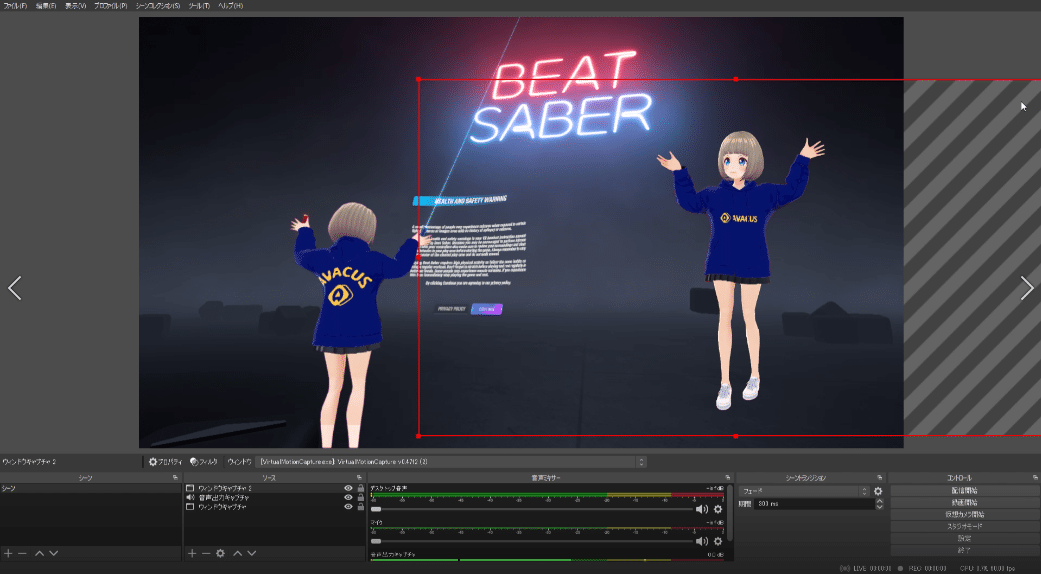Open プロパティ in the source toolbar
This screenshot has width=1041, height=574.
tap(165, 462)
